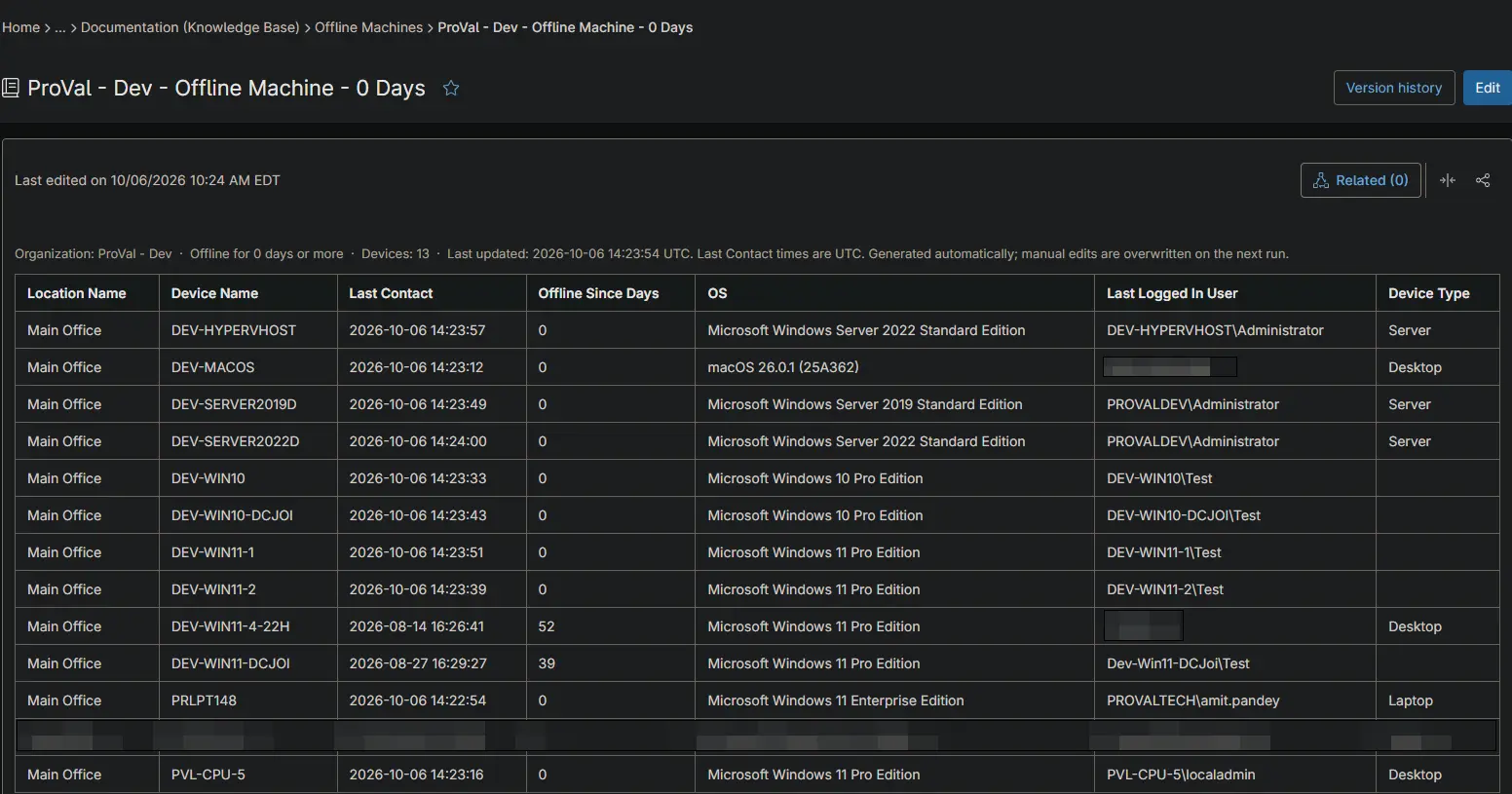This screenshot has height=794, width=1512.
Task: Click the Last edited timestamp text
Action: coord(147,180)
